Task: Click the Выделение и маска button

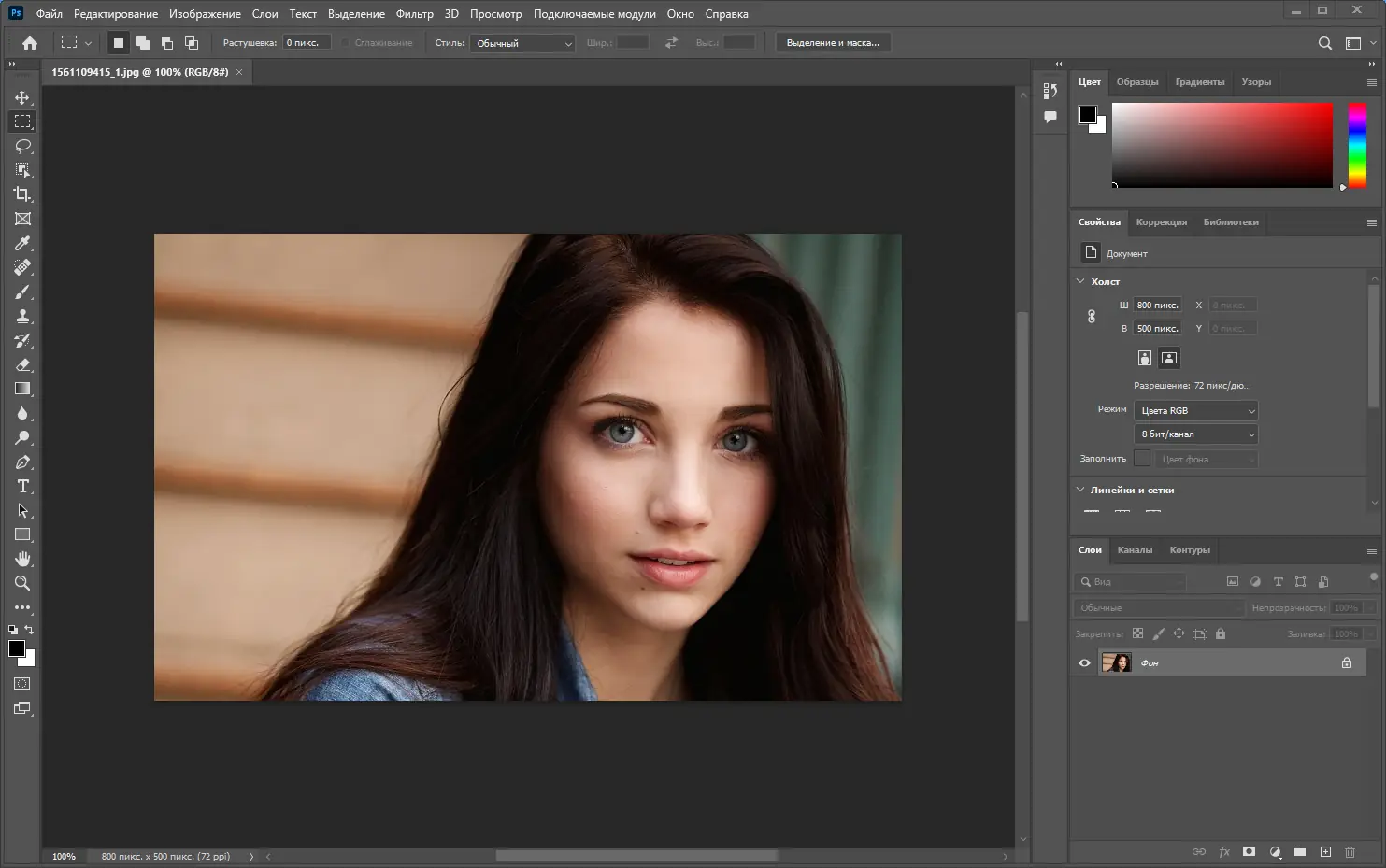Action: coord(833,43)
